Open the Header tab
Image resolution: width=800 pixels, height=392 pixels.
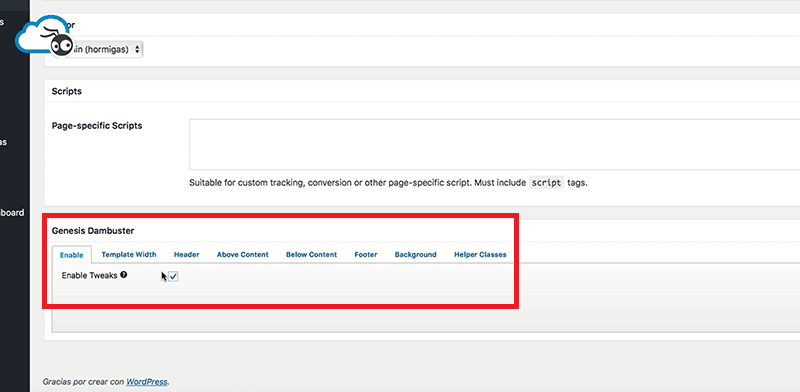click(x=186, y=254)
